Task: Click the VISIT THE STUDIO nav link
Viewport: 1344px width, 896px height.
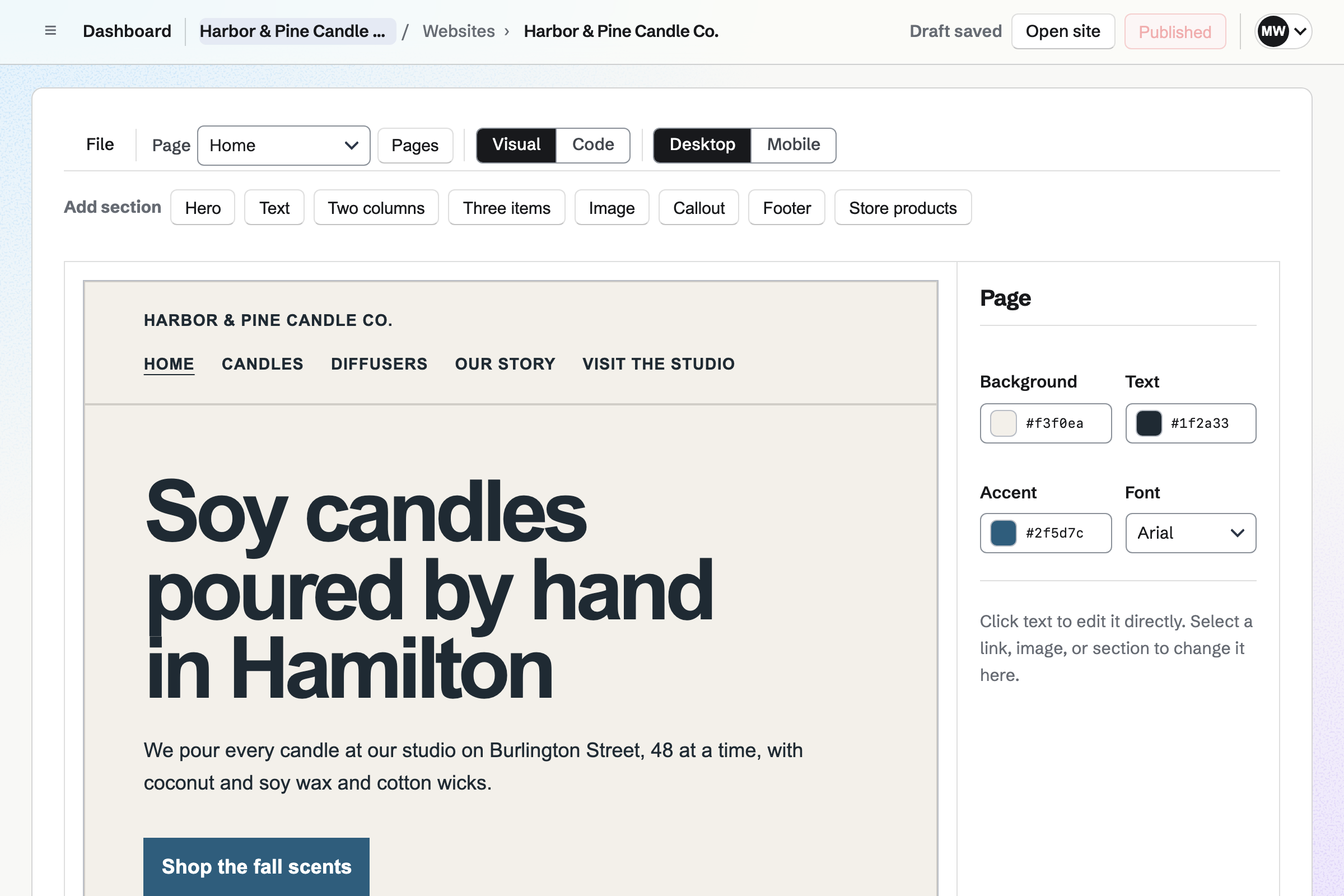Action: 659,364
